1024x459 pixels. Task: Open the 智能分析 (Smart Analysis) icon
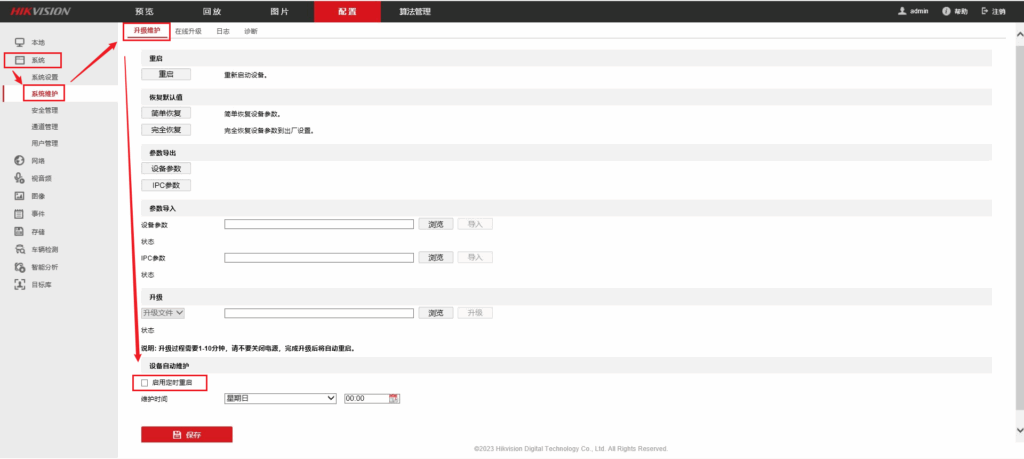(x=19, y=267)
